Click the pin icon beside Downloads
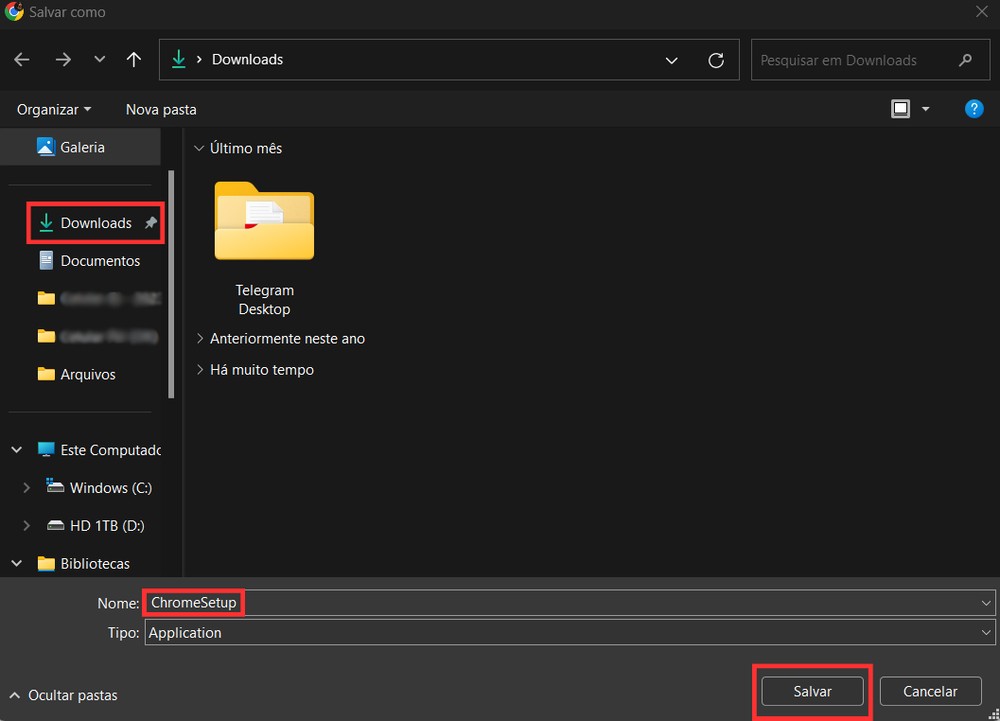Viewport: 1000px width, 721px height. coord(151,222)
